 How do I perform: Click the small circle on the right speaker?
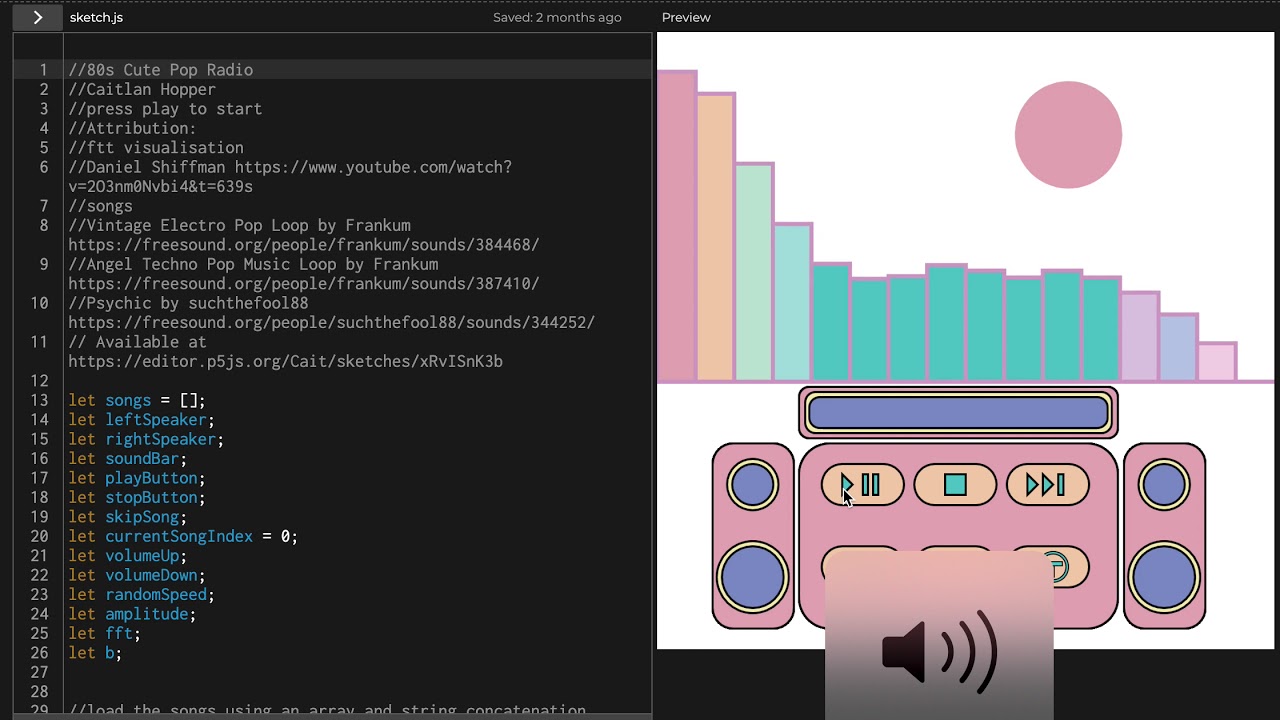[x=1164, y=485]
